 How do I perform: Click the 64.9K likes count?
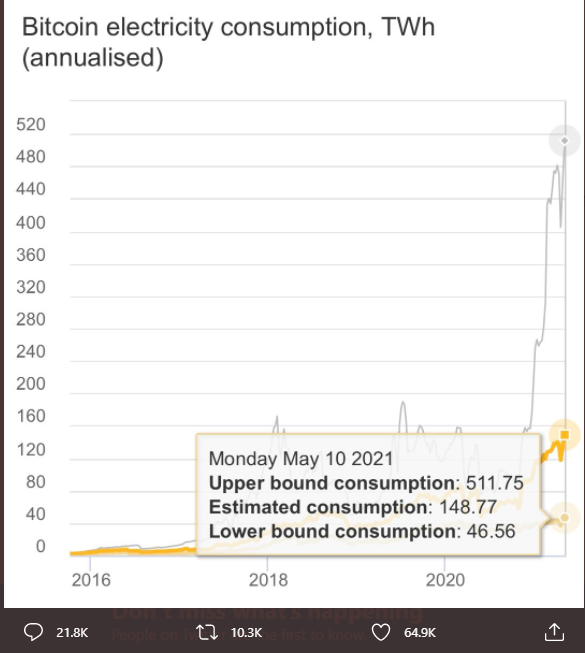(420, 633)
